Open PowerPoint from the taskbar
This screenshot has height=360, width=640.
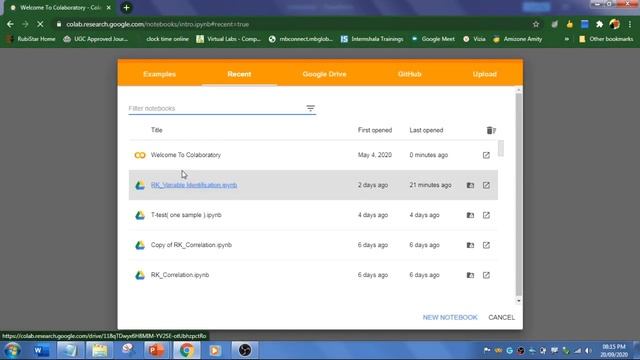pyautogui.click(x=156, y=350)
